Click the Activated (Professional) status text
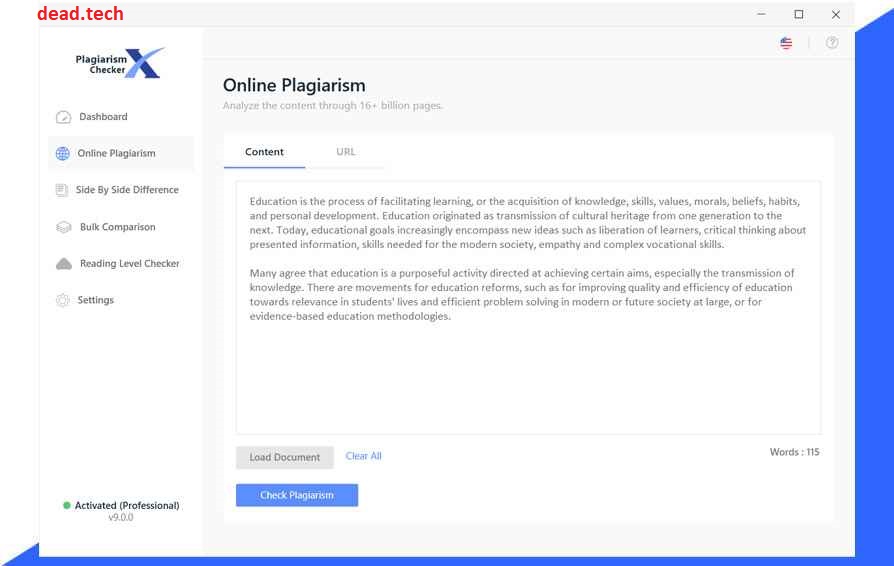Image resolution: width=894 pixels, height=566 pixels. pyautogui.click(x=127, y=506)
